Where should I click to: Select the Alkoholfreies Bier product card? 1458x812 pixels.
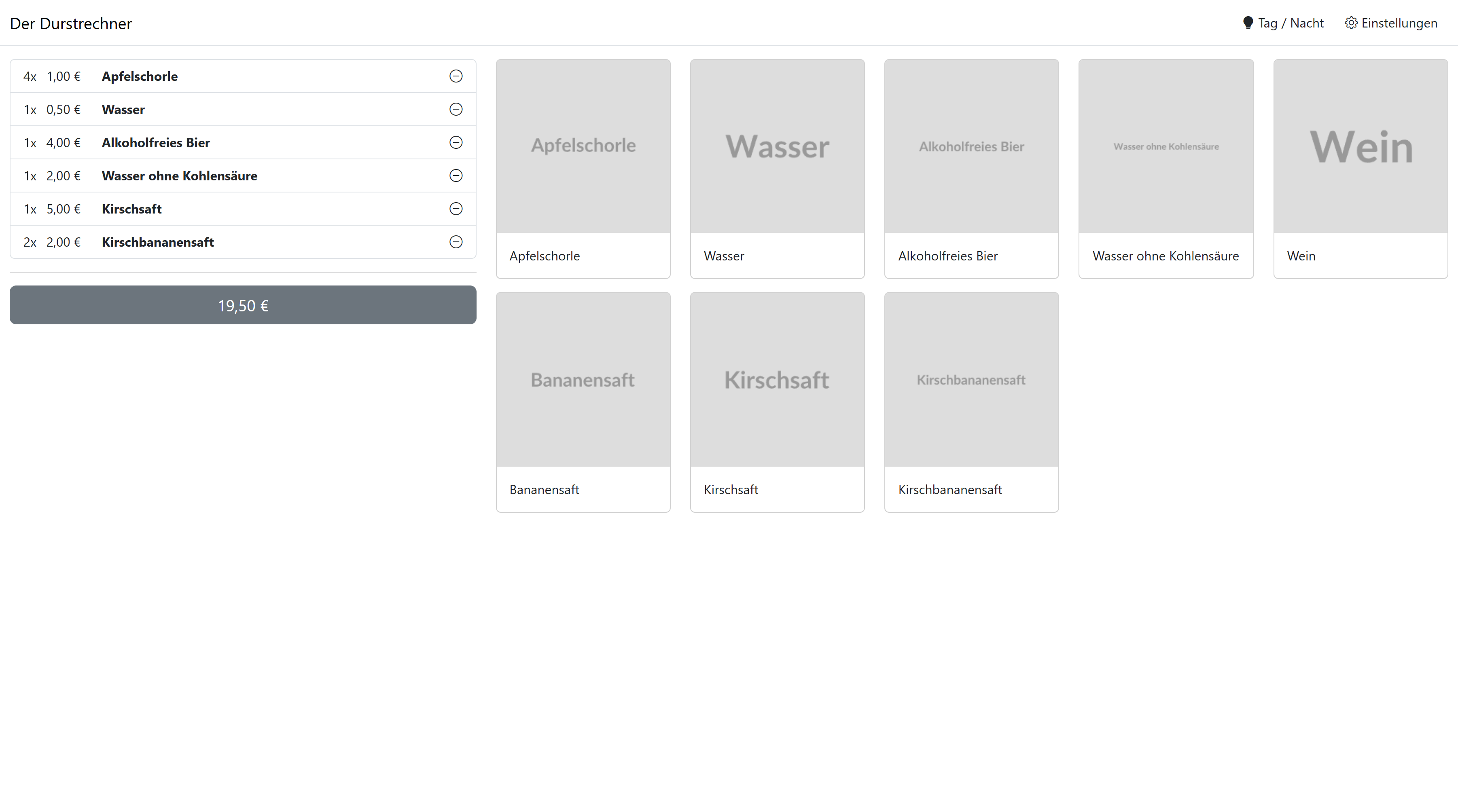tap(971, 169)
